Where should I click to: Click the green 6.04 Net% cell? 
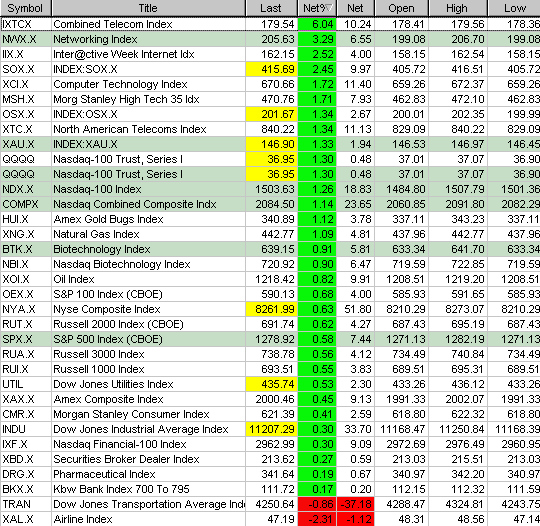(x=317, y=24)
